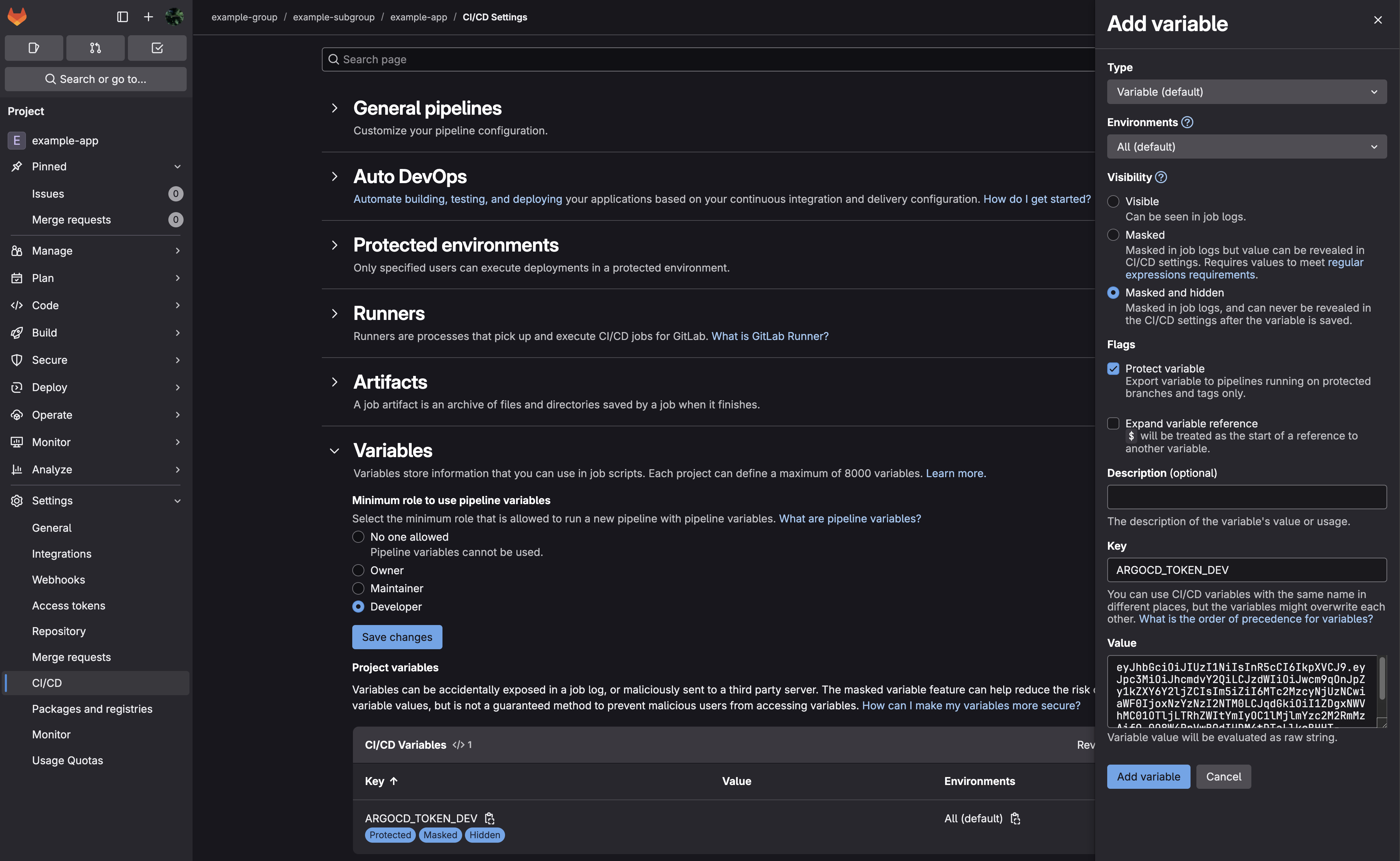Go to Repository settings in sidebar
Viewport: 1400px width, 861px height.
(x=59, y=631)
